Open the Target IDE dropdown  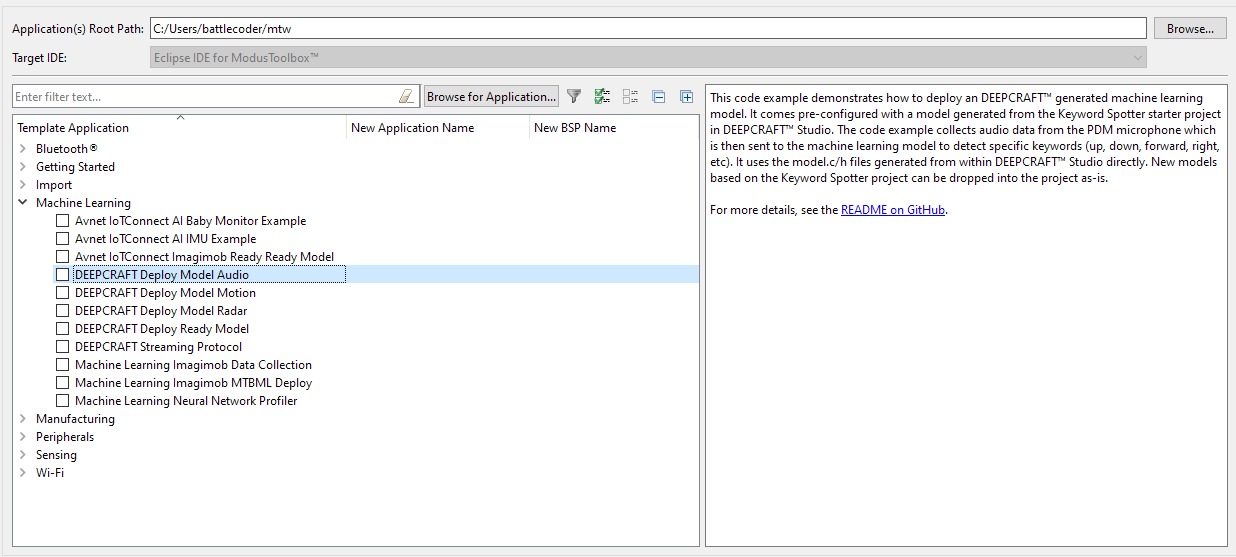(648, 58)
